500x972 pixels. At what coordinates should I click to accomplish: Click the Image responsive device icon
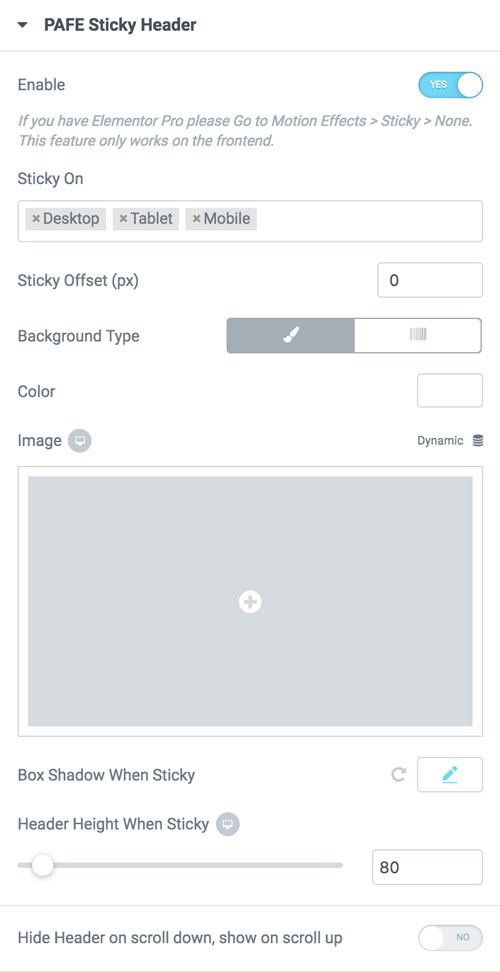[x=80, y=441]
